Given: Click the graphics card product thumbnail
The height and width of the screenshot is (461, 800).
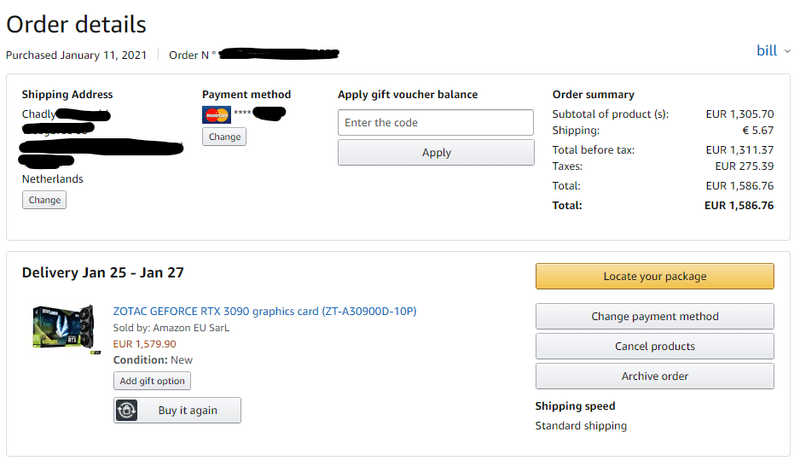Looking at the screenshot, I should 66,328.
